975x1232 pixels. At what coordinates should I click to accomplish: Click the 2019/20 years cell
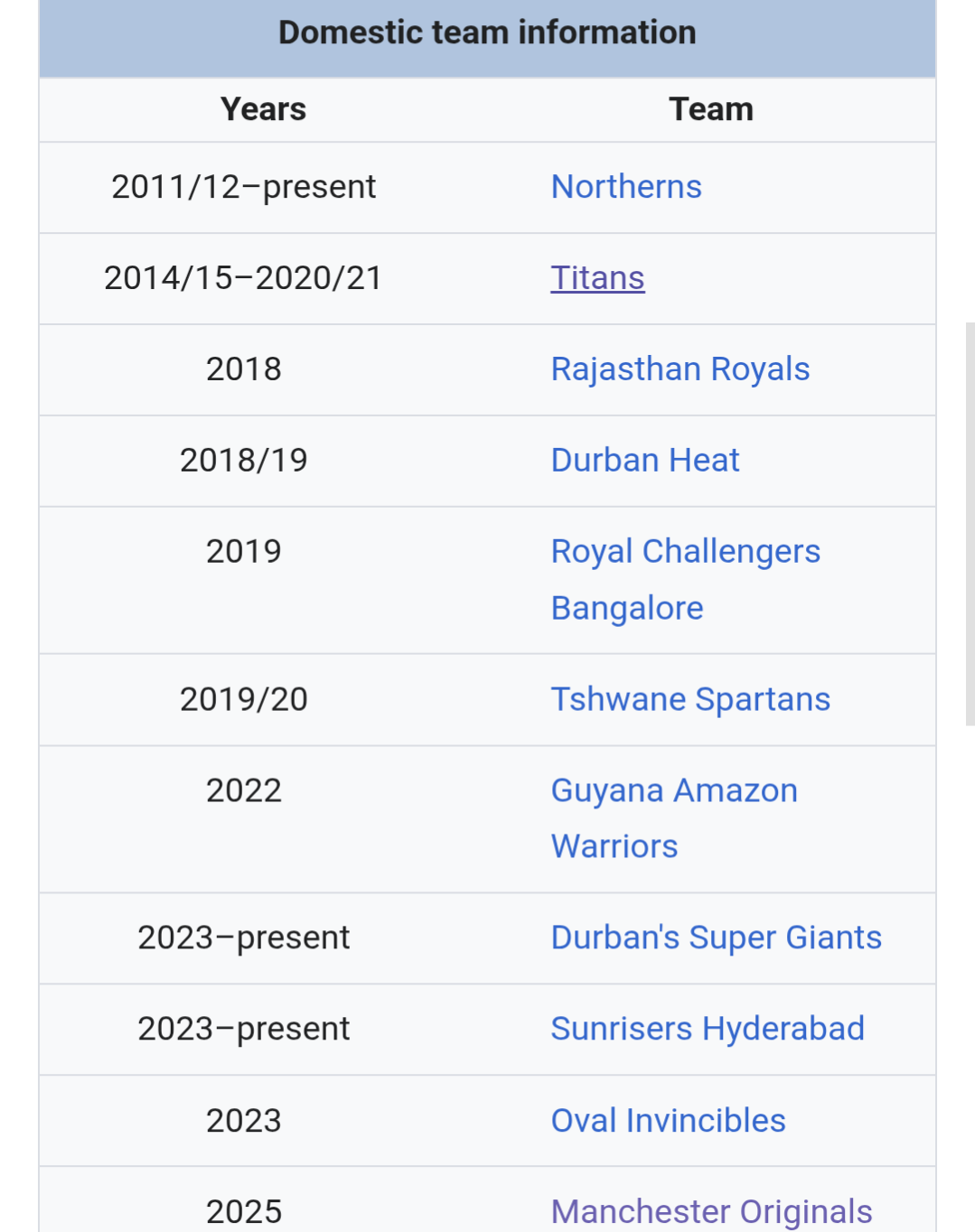(243, 700)
